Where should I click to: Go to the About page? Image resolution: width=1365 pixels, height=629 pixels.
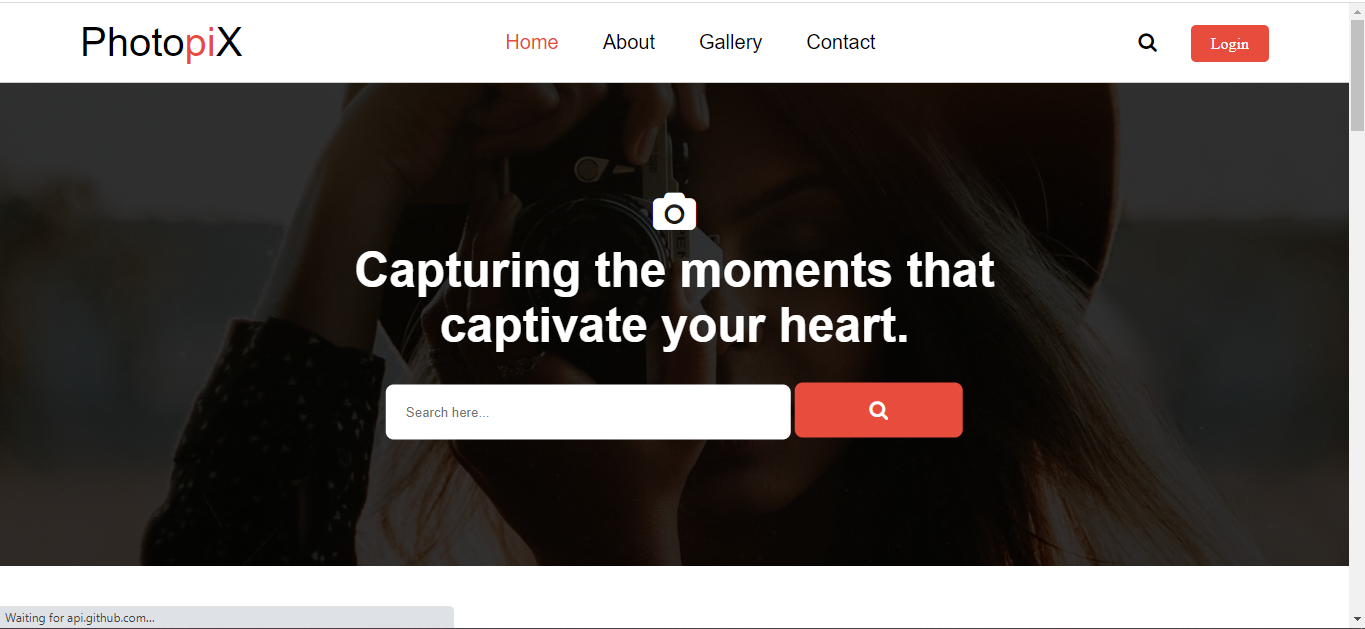pos(629,42)
